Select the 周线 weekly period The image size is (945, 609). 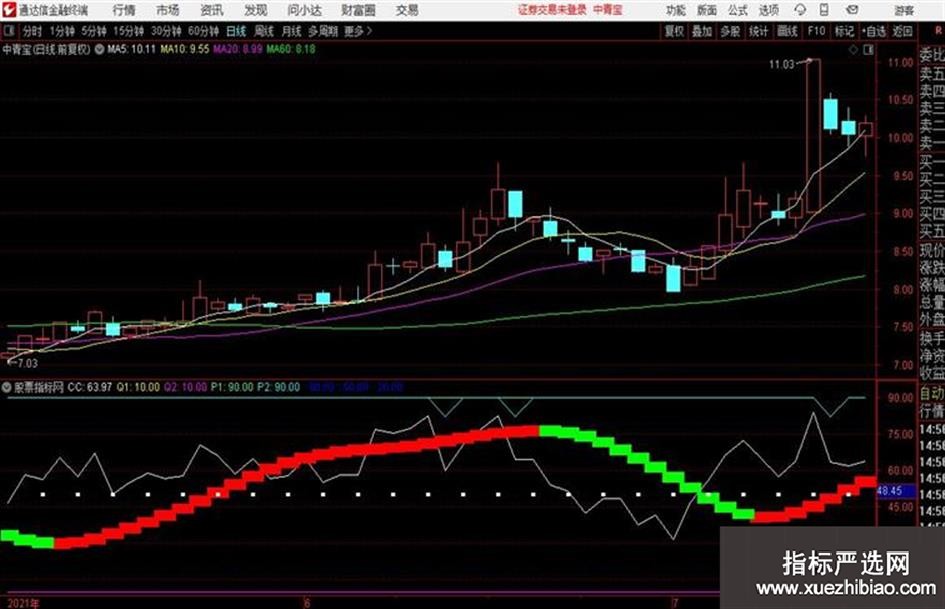pyautogui.click(x=264, y=31)
